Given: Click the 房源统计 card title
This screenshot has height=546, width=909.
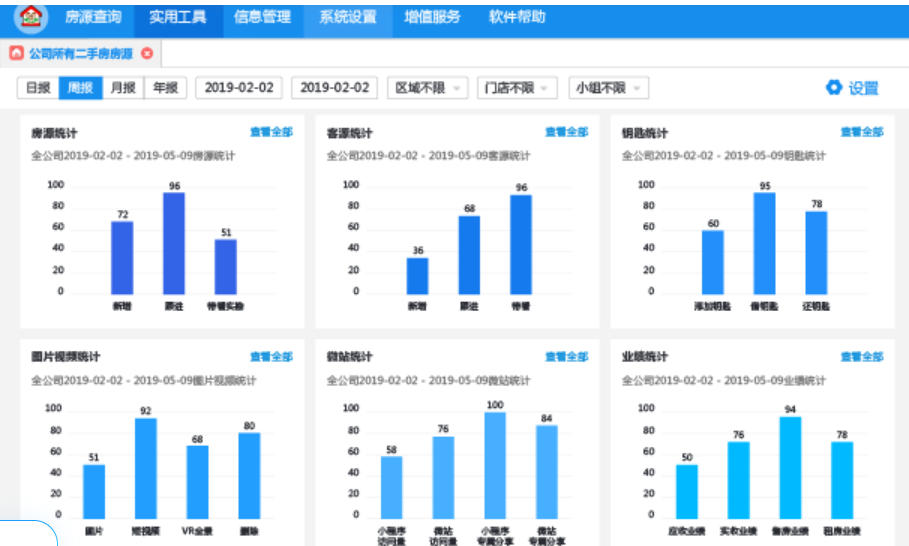Looking at the screenshot, I should point(54,133).
